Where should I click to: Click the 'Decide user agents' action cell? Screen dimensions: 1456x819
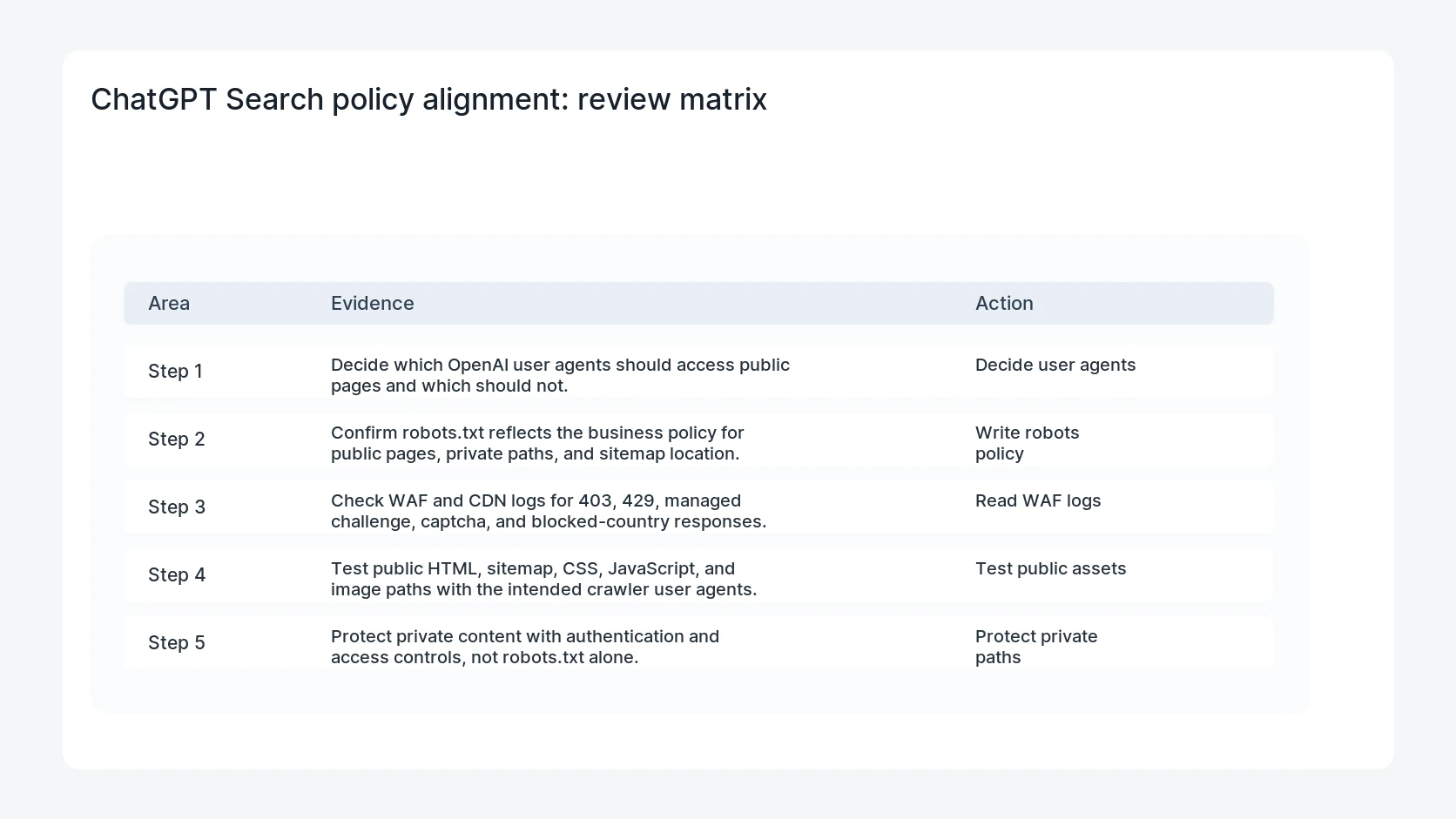click(1055, 365)
